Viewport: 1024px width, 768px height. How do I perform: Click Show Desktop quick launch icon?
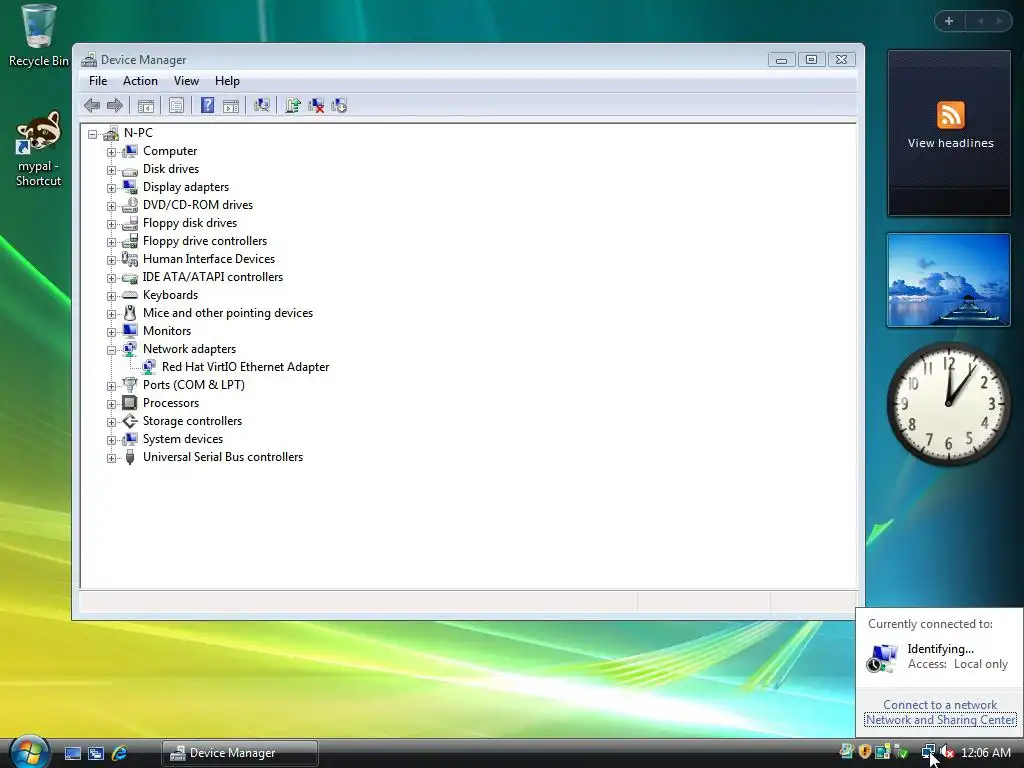coord(72,753)
